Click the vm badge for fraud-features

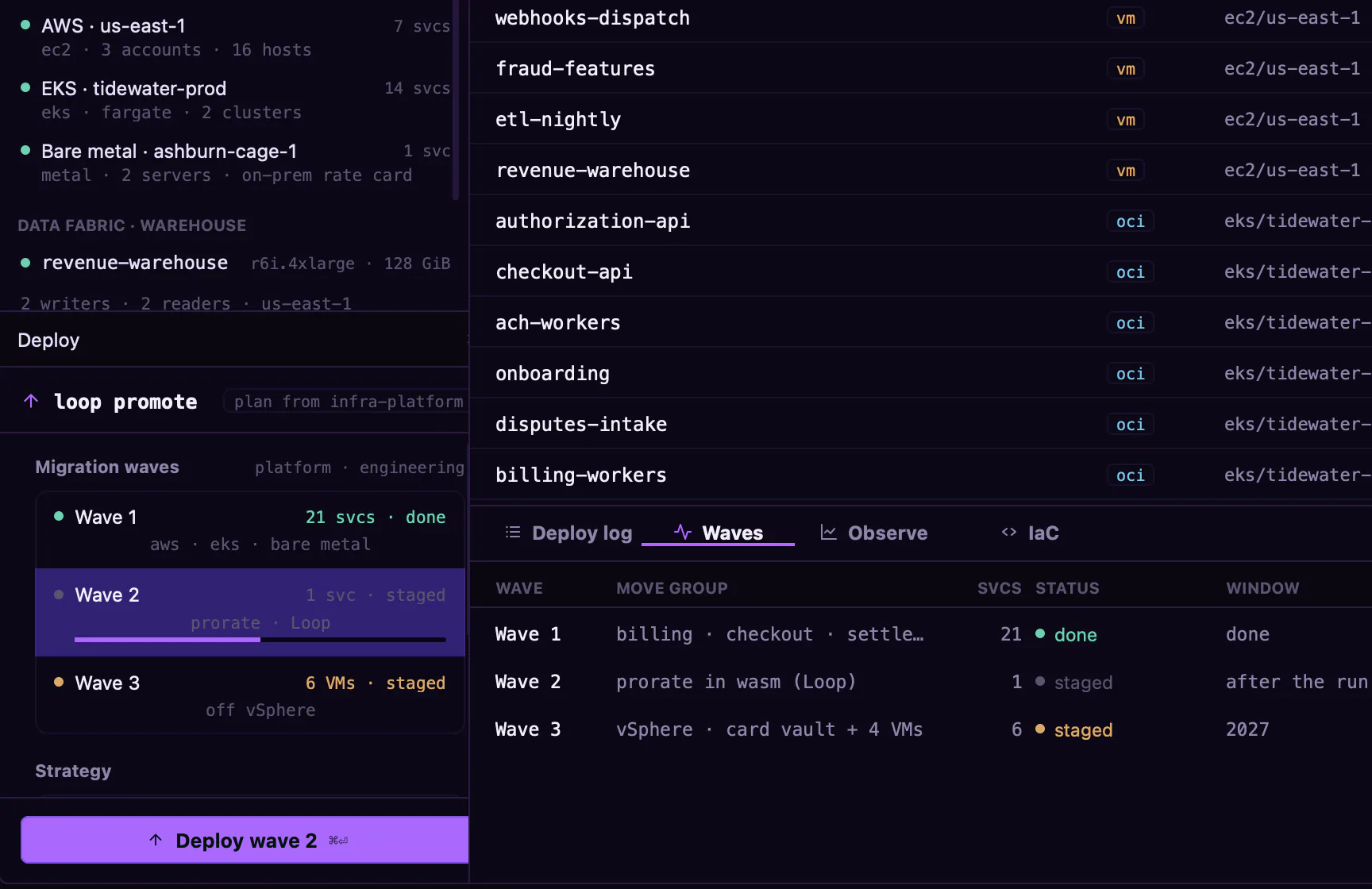click(x=1125, y=69)
